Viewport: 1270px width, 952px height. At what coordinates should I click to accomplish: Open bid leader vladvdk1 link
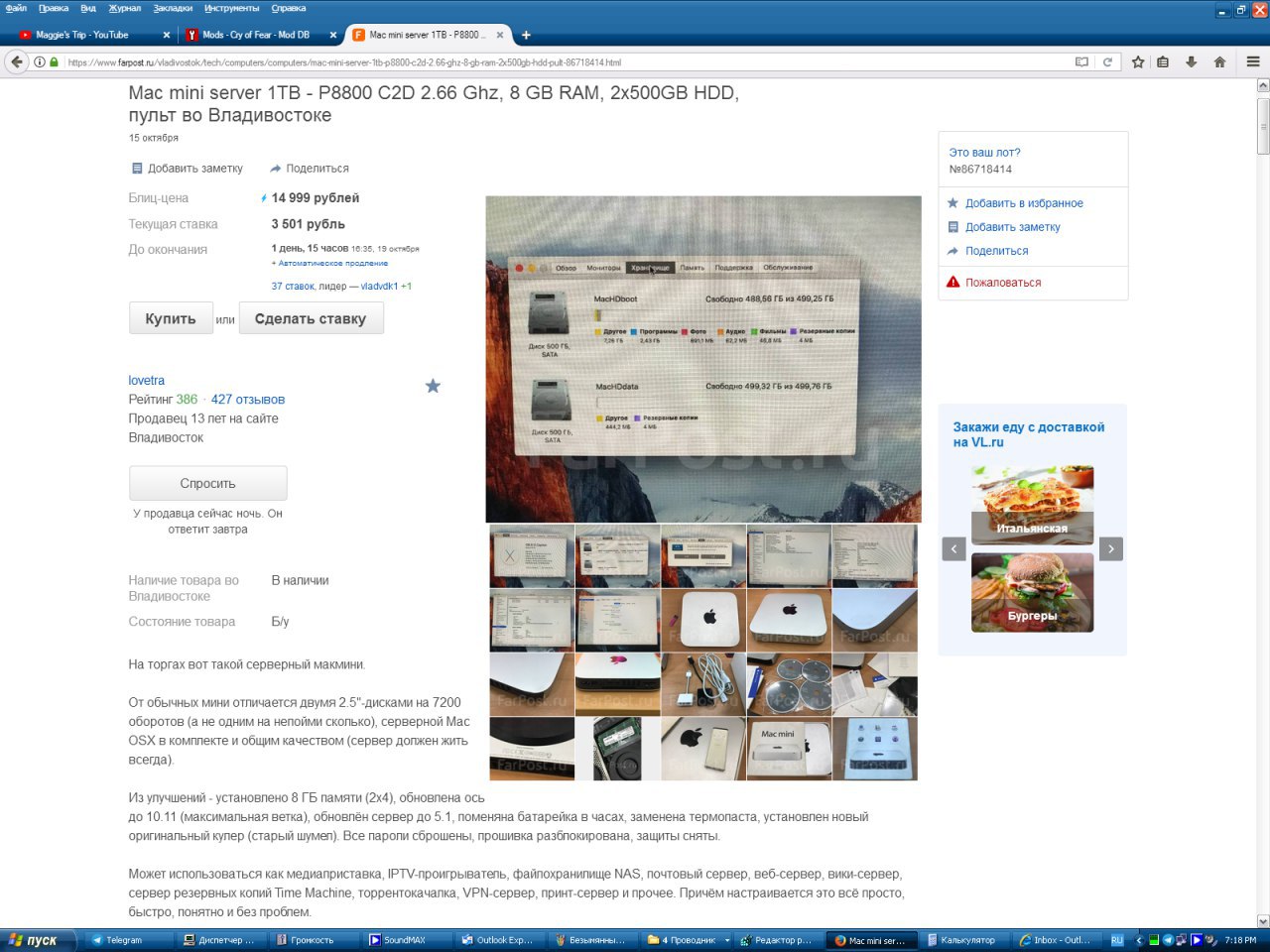tap(379, 287)
